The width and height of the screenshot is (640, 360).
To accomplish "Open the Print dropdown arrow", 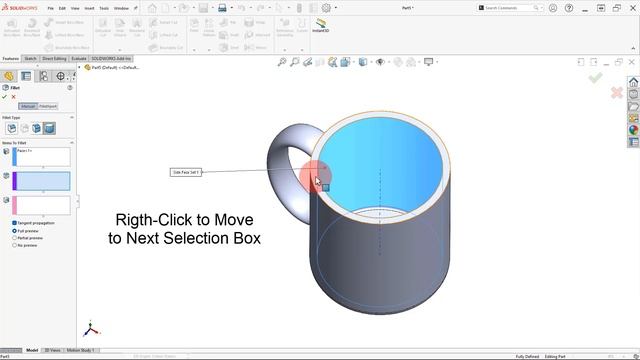I will (x=231, y=8).
